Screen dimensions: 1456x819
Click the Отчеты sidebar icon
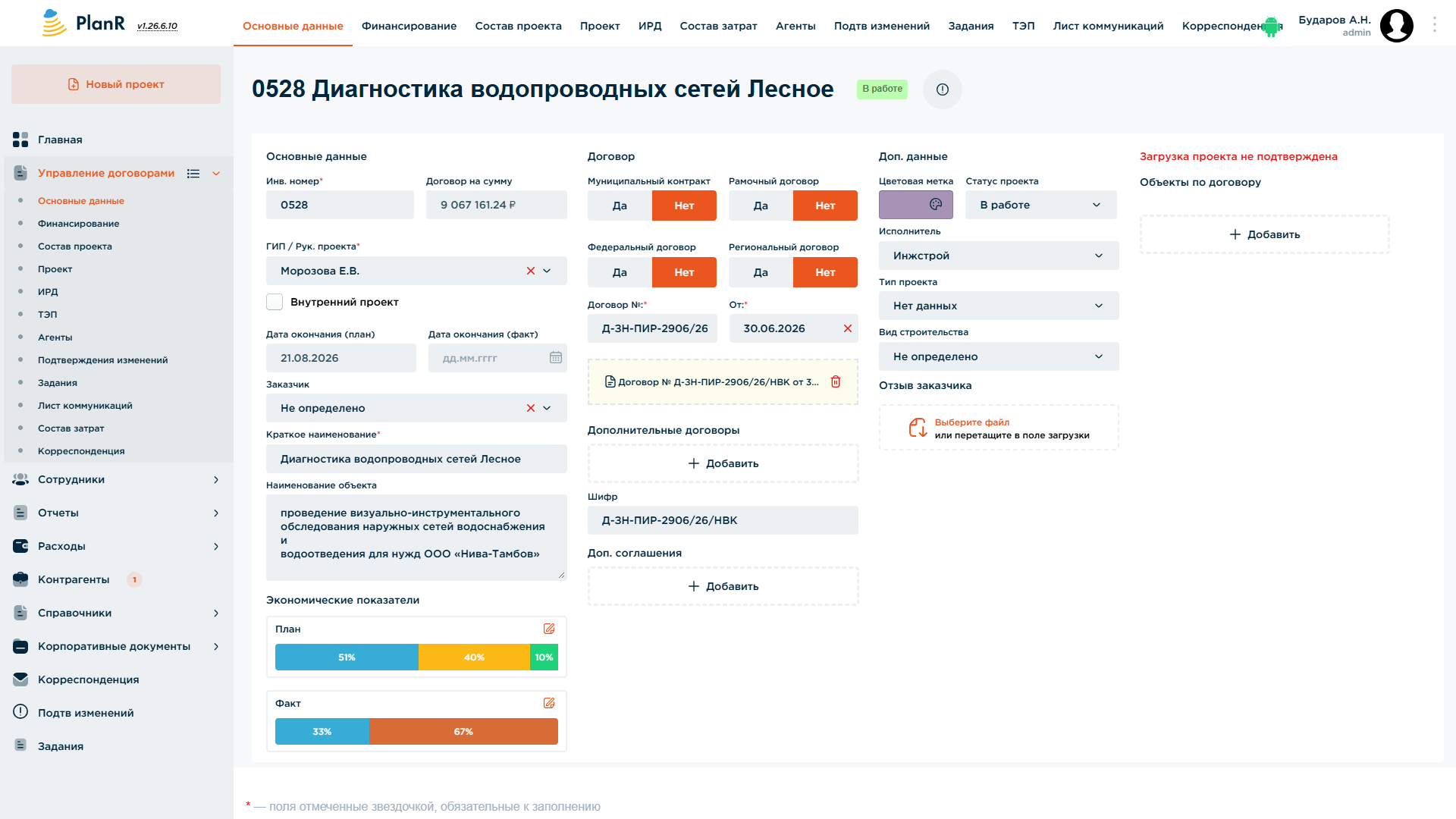point(20,513)
